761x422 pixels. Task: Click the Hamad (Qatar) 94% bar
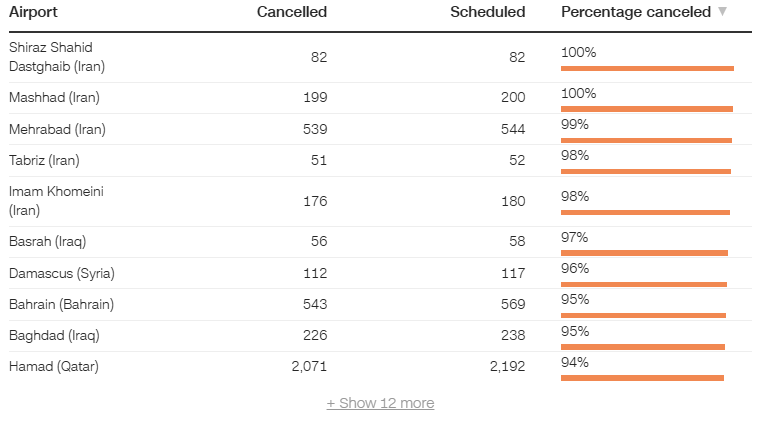coord(642,378)
